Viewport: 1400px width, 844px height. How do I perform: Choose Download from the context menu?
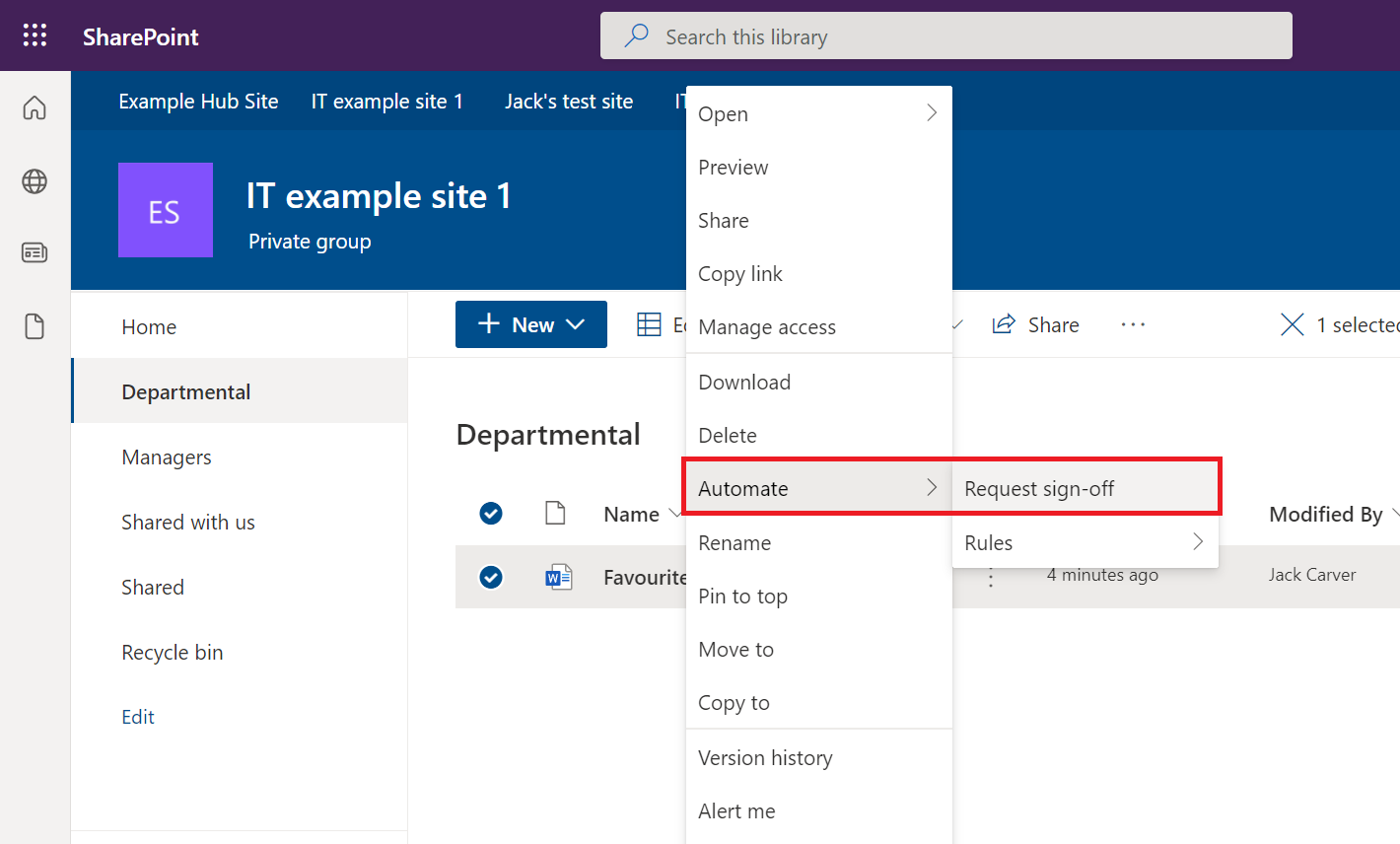coord(744,382)
